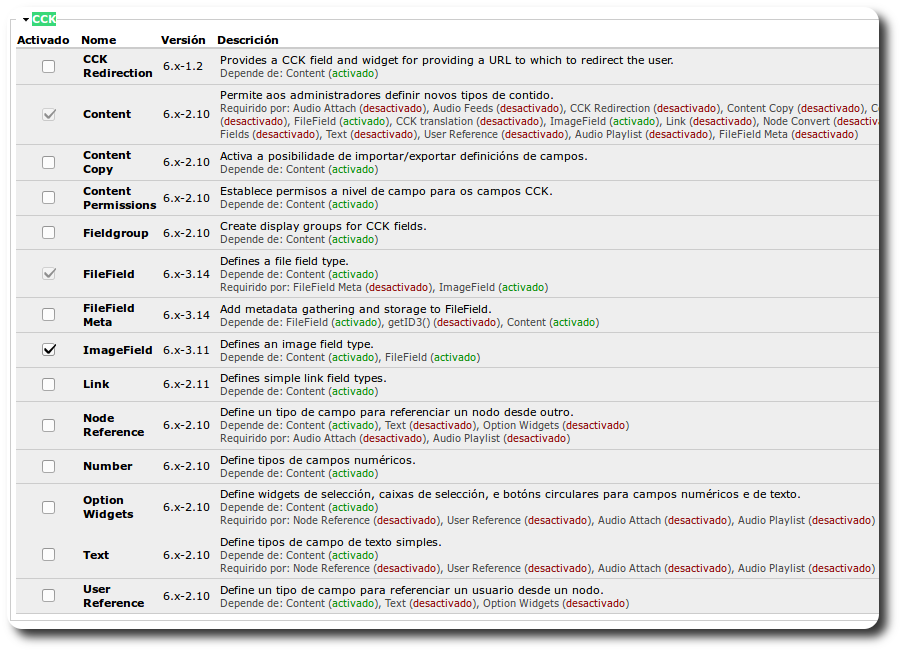Click the Activado column header
This screenshot has height=652, width=902.
coord(43,40)
